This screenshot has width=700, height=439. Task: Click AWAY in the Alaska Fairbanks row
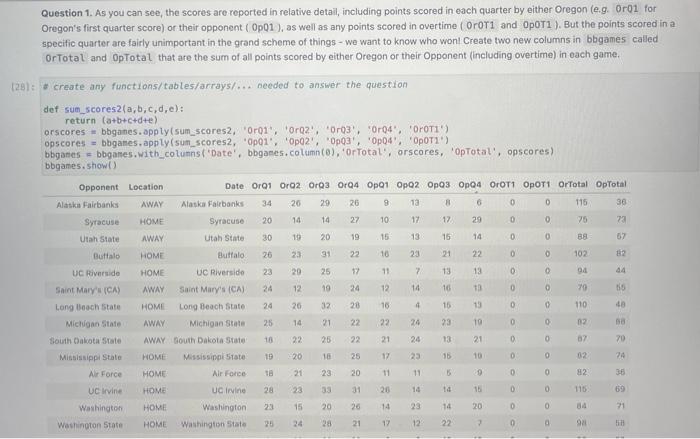[x=152, y=205]
